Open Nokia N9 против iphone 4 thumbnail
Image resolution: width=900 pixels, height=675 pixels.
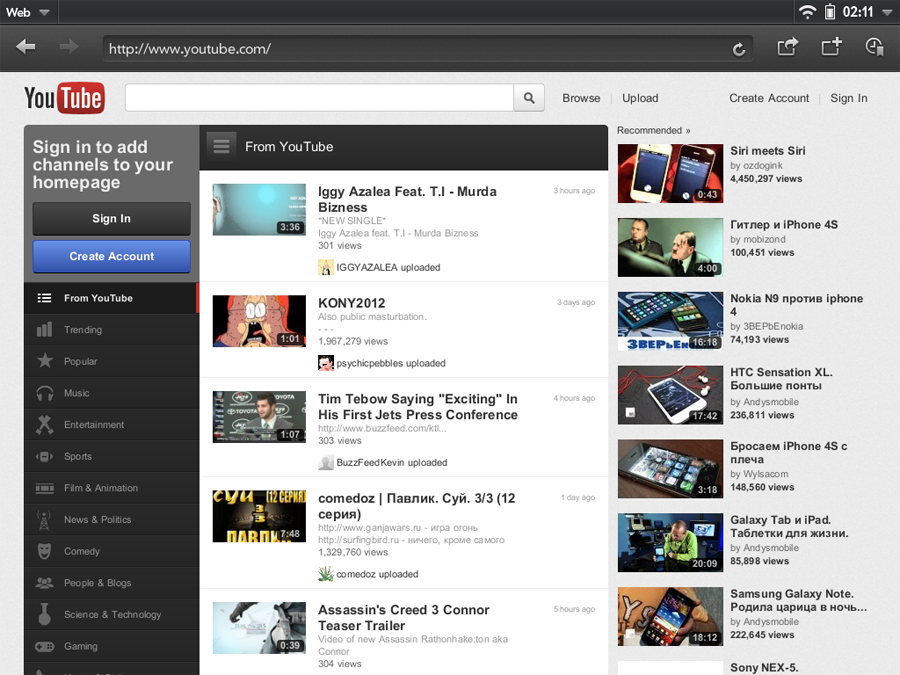pos(670,321)
